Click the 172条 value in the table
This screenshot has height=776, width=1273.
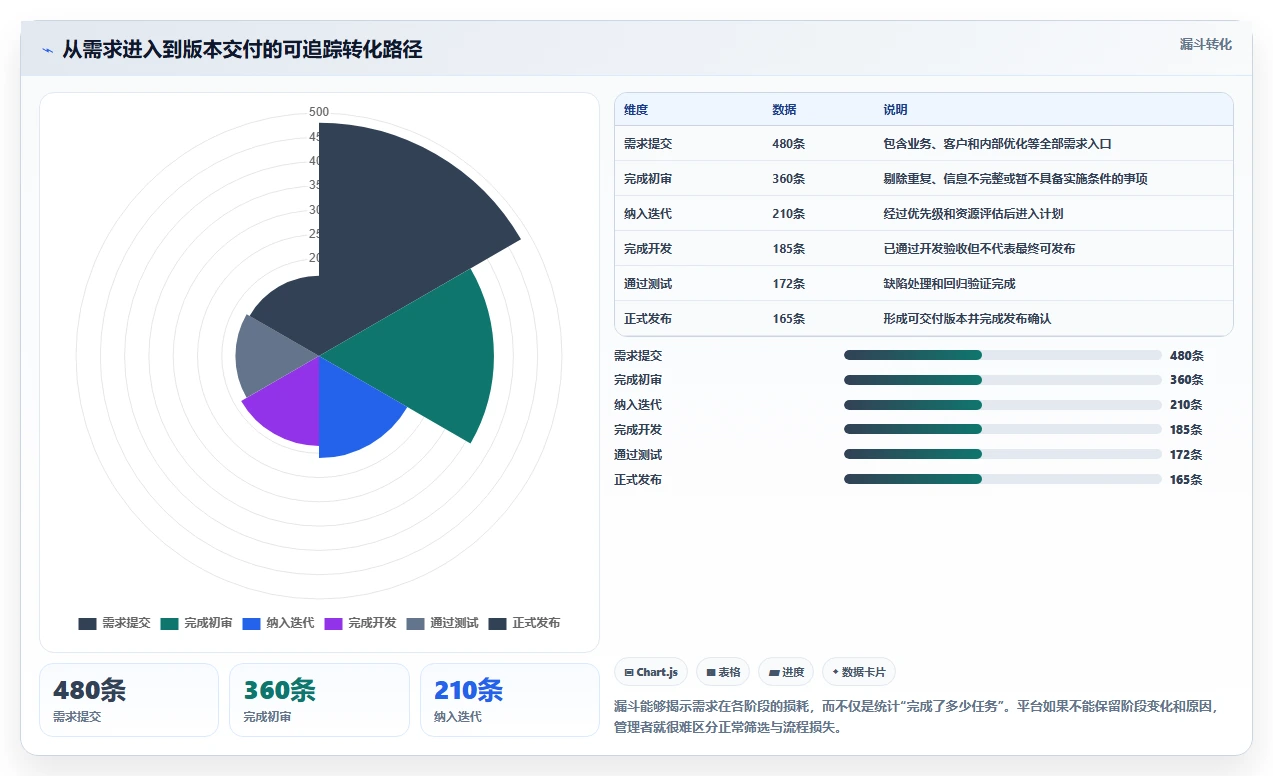pos(788,284)
